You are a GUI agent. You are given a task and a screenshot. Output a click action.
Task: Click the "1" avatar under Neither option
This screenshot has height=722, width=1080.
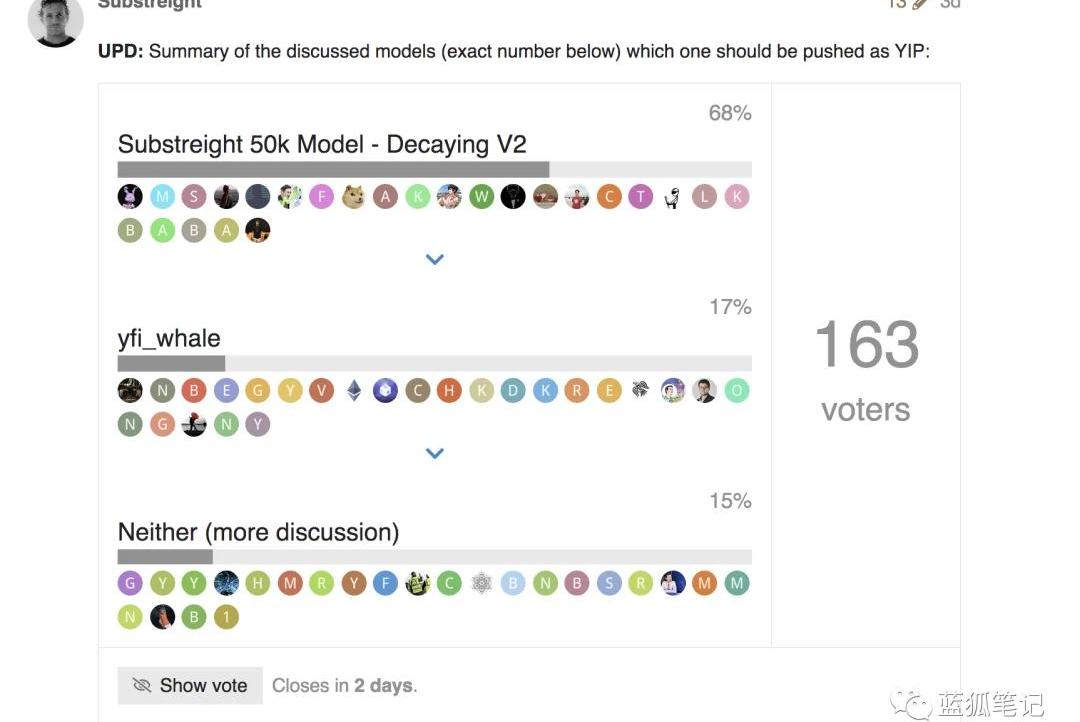226,617
